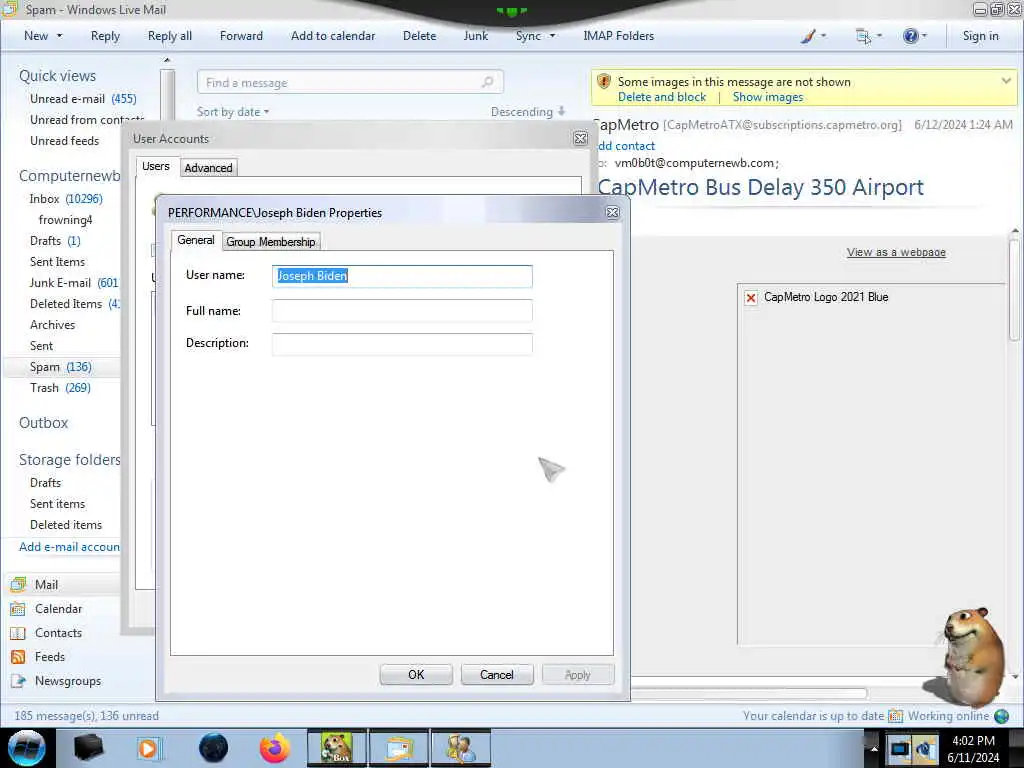Screen dimensions: 1024x768
Task: Click the broken CapMetro Logo image placeholder
Action: [751, 298]
